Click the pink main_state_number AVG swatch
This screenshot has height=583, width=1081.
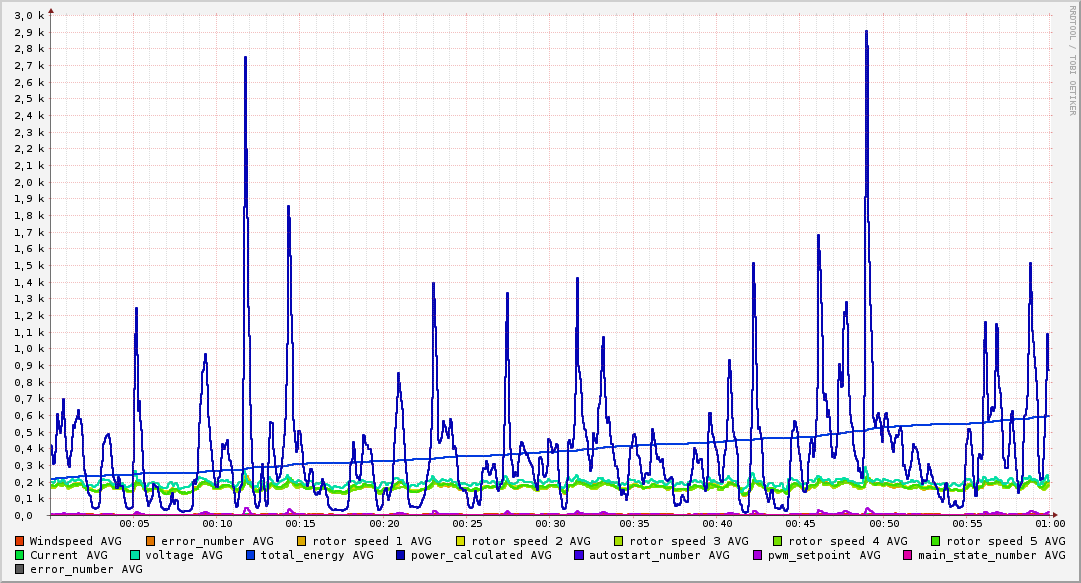(908, 555)
